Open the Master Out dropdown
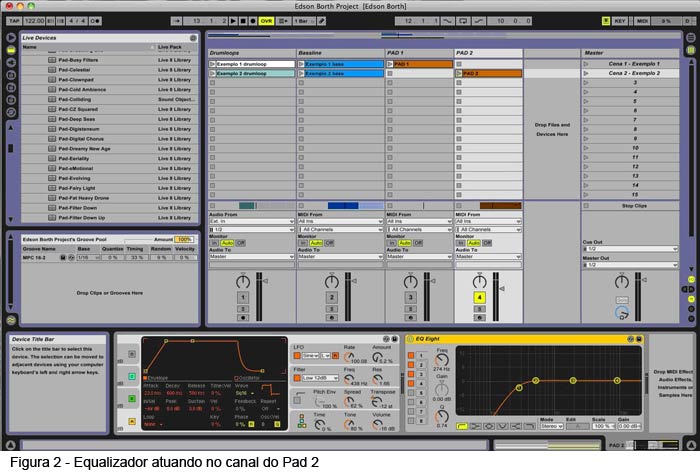 click(630, 265)
